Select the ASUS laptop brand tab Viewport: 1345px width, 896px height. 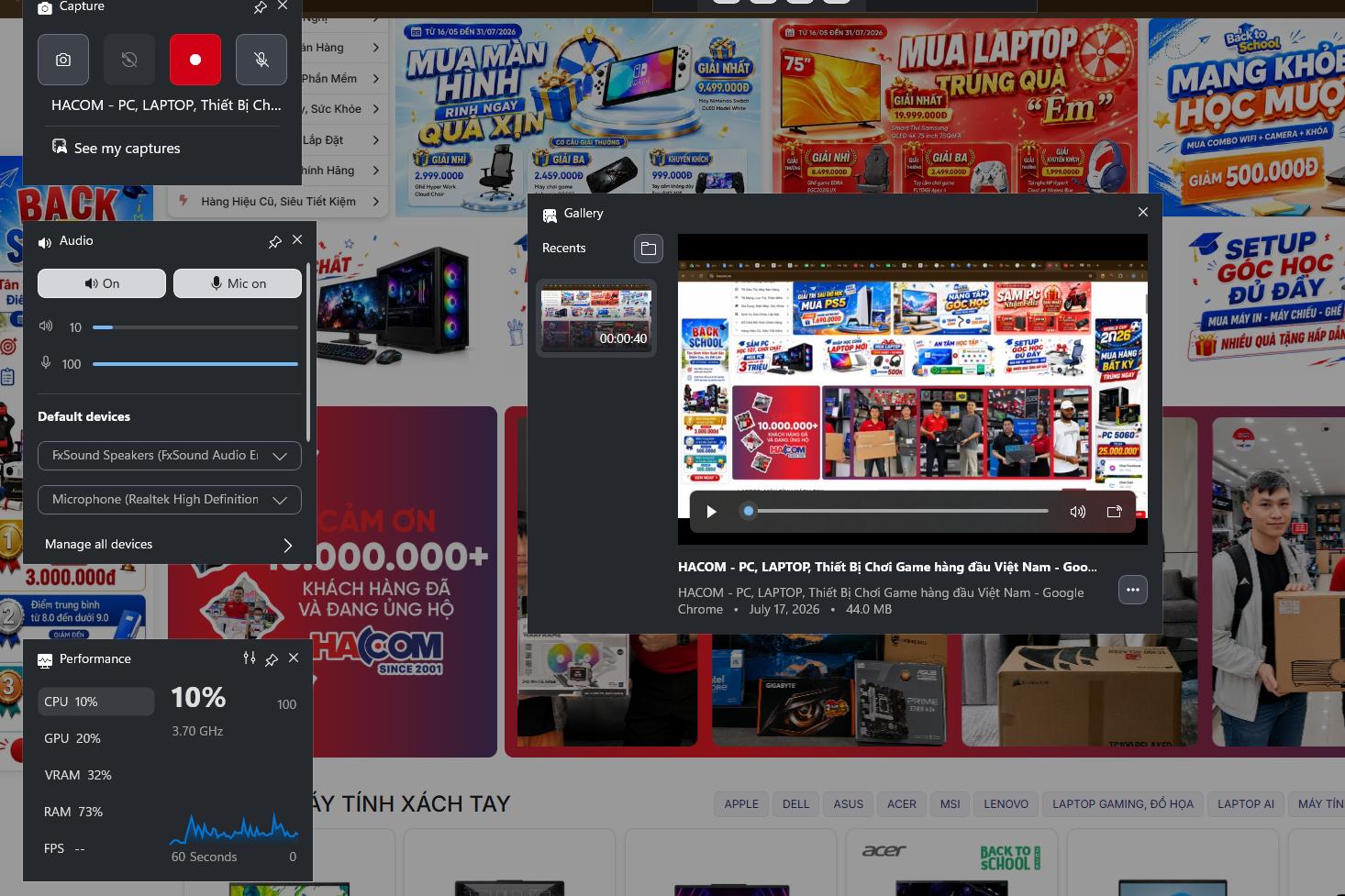pyautogui.click(x=849, y=804)
